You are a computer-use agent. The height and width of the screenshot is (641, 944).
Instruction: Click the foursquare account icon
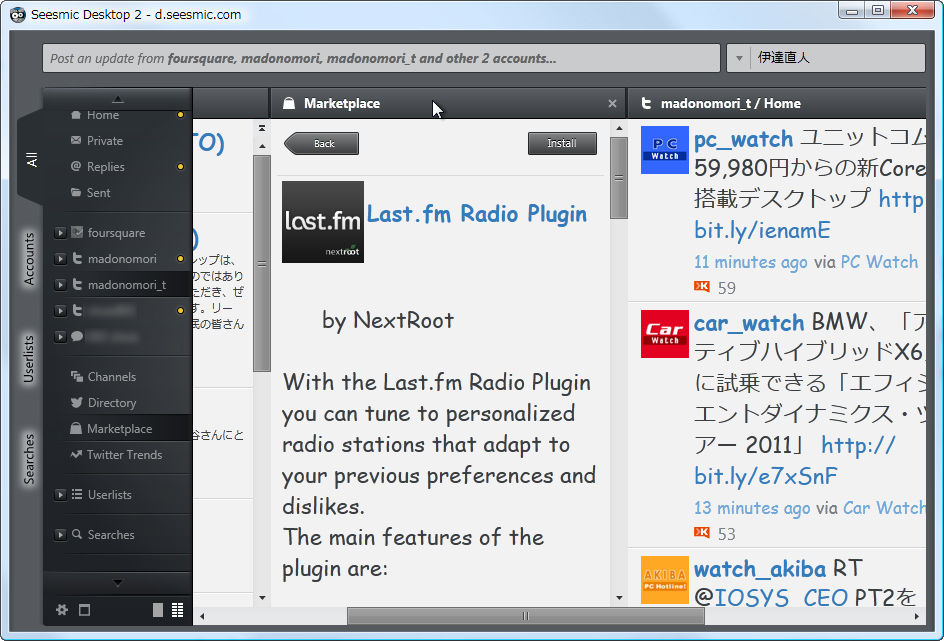coord(77,232)
